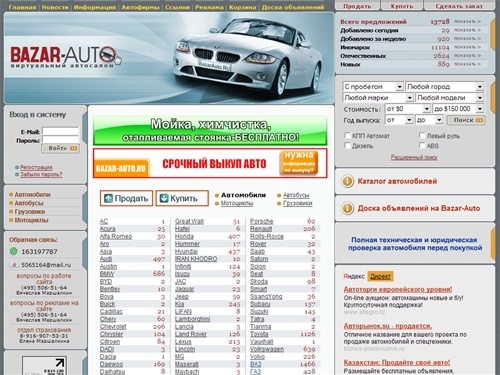Click the silver BMW car image
Viewport: 500px width, 375px height.
247,57
